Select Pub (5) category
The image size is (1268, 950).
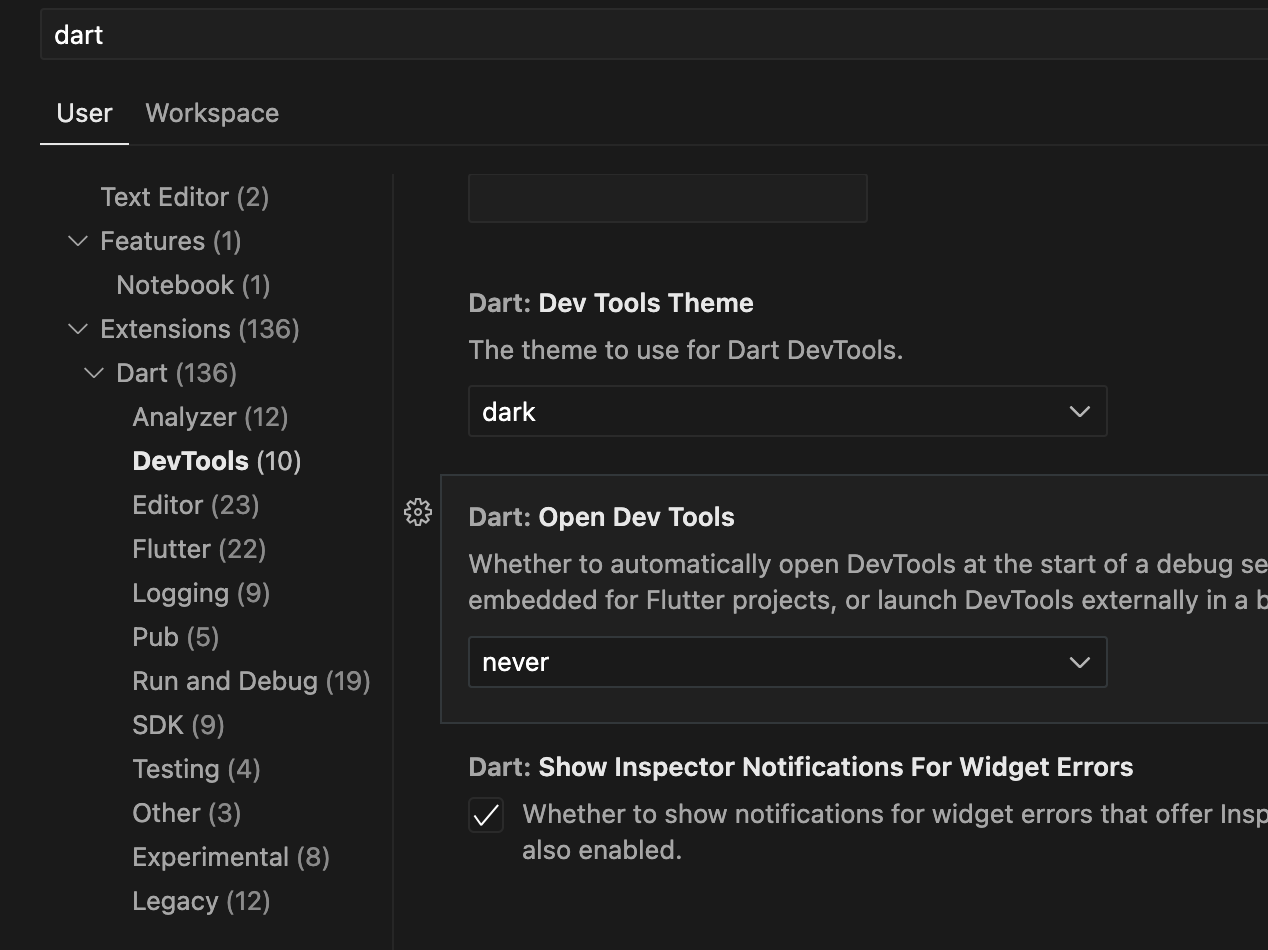coord(176,637)
